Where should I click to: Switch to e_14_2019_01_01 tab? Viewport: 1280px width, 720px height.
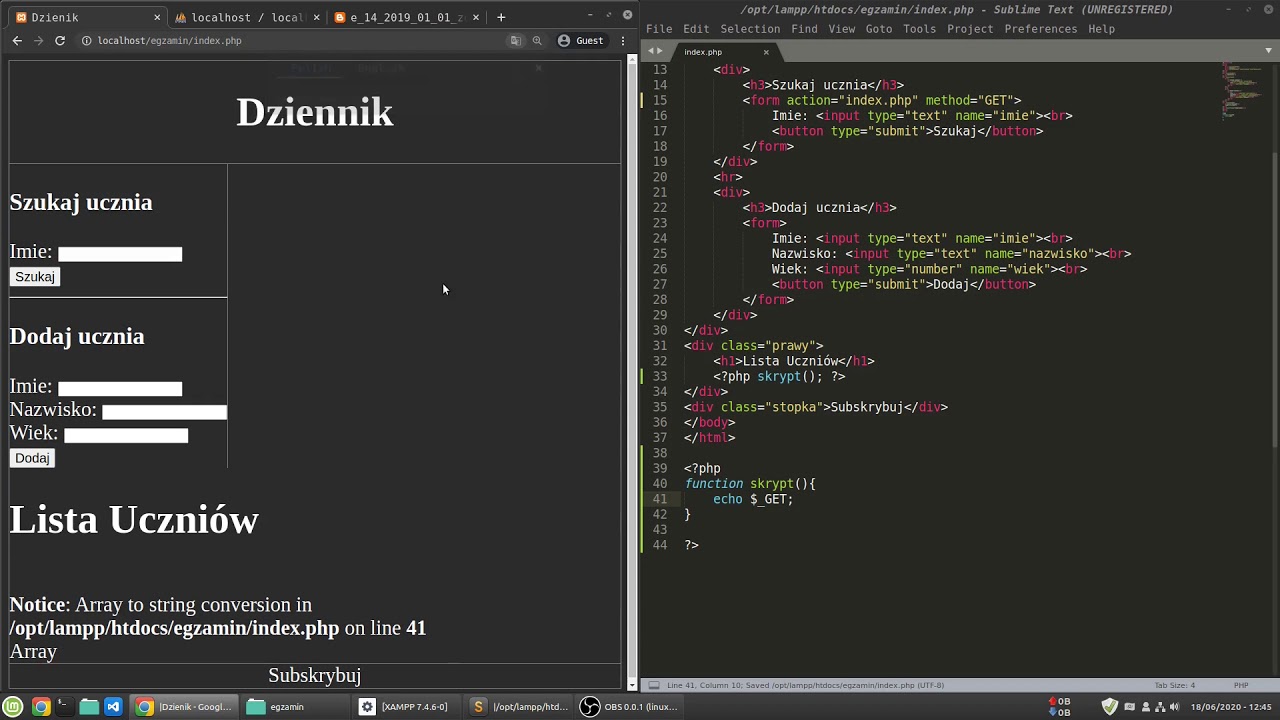pos(405,17)
